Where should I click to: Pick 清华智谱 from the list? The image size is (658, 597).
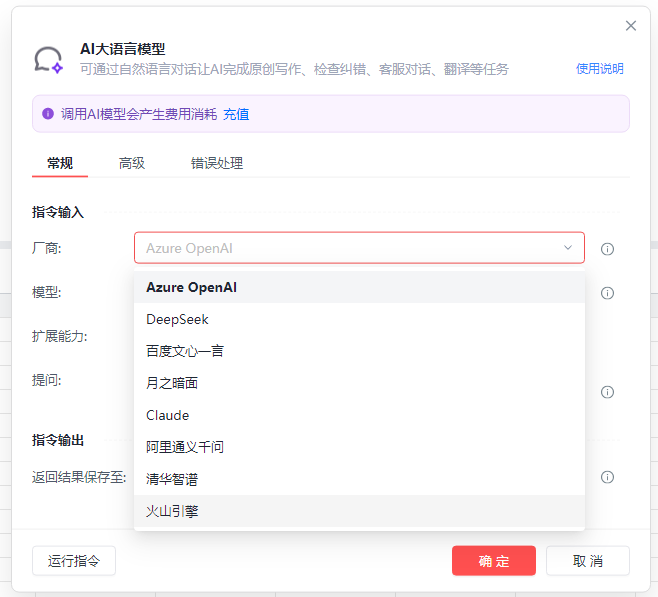point(359,479)
